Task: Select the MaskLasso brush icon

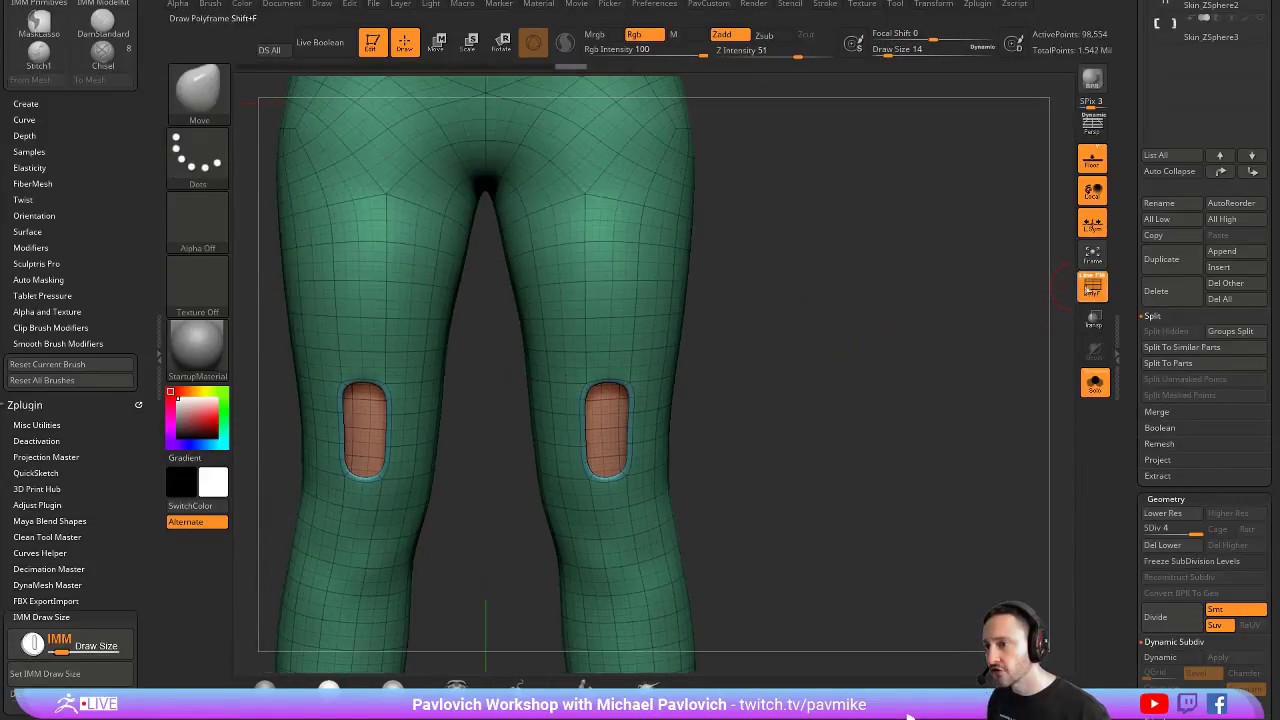Action: 39,23
